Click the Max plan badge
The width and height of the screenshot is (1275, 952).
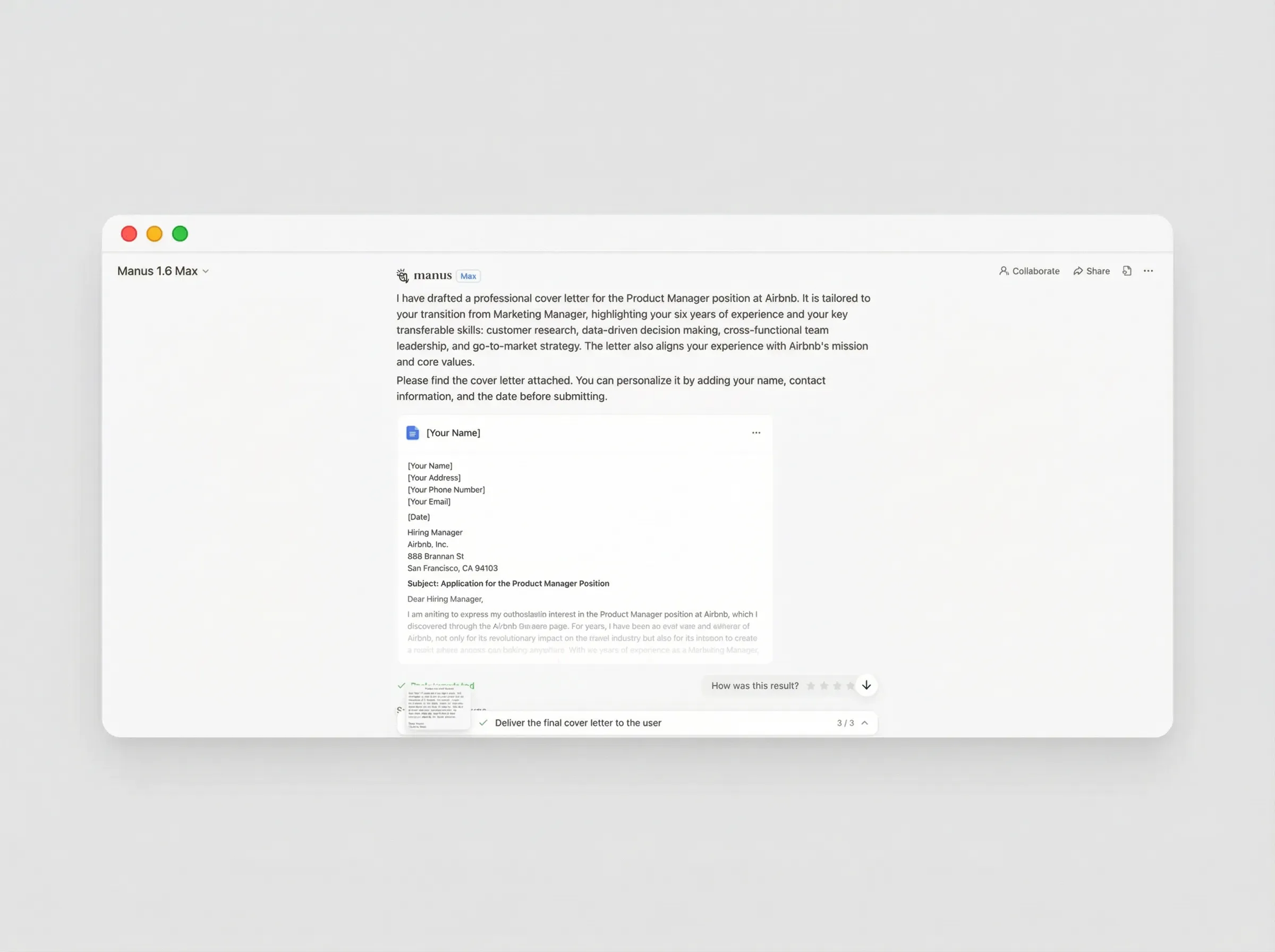[468, 276]
